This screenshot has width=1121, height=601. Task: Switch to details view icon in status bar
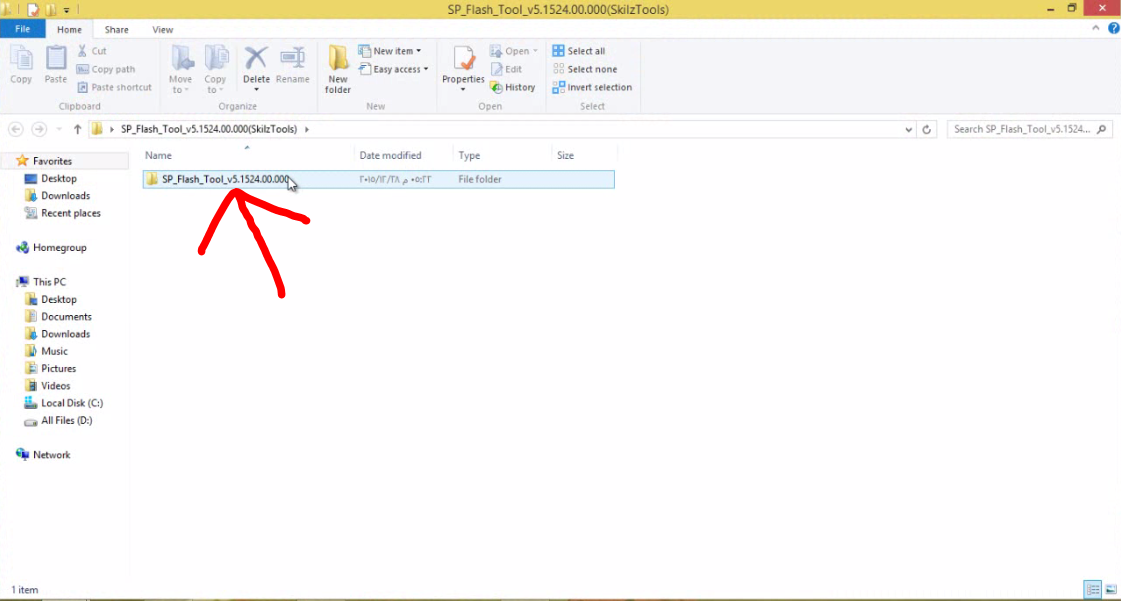1093,590
